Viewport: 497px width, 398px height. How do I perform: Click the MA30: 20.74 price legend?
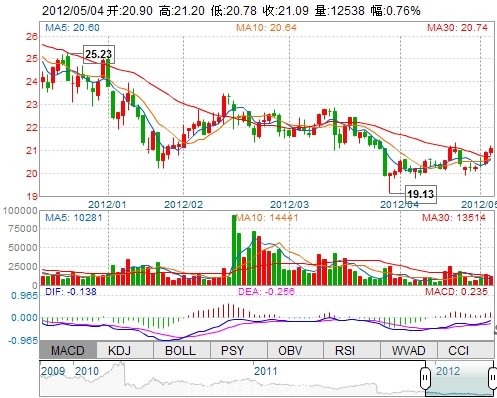point(457,27)
